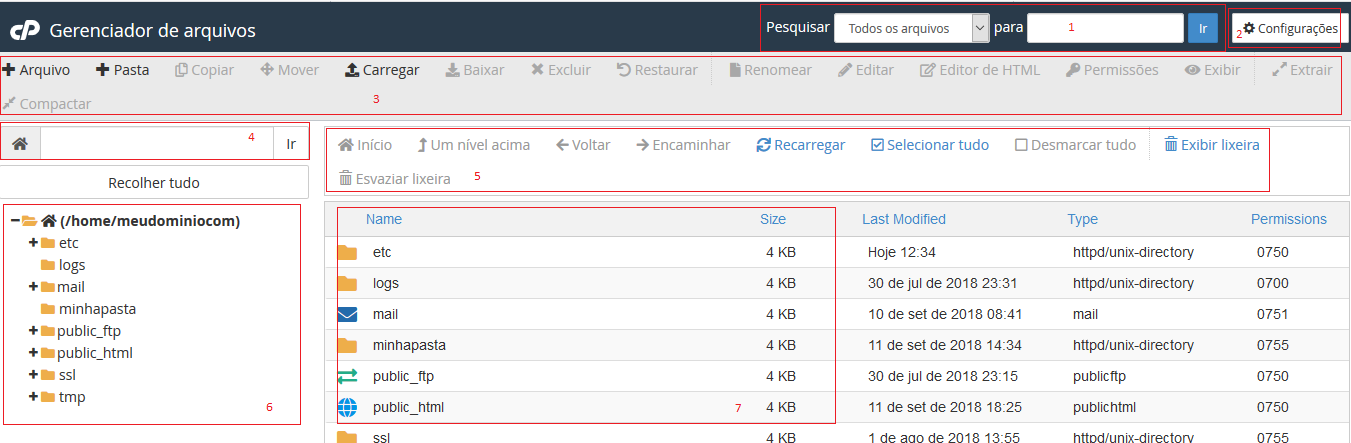Screen dimensions: 1351x443
Task: Create new folder with Pasta
Action: [x=122, y=70]
